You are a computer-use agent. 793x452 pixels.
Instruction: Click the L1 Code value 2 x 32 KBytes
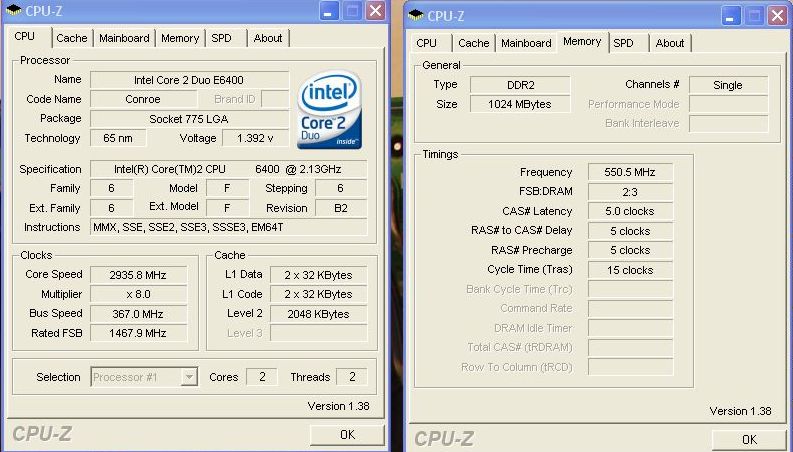coord(318,294)
